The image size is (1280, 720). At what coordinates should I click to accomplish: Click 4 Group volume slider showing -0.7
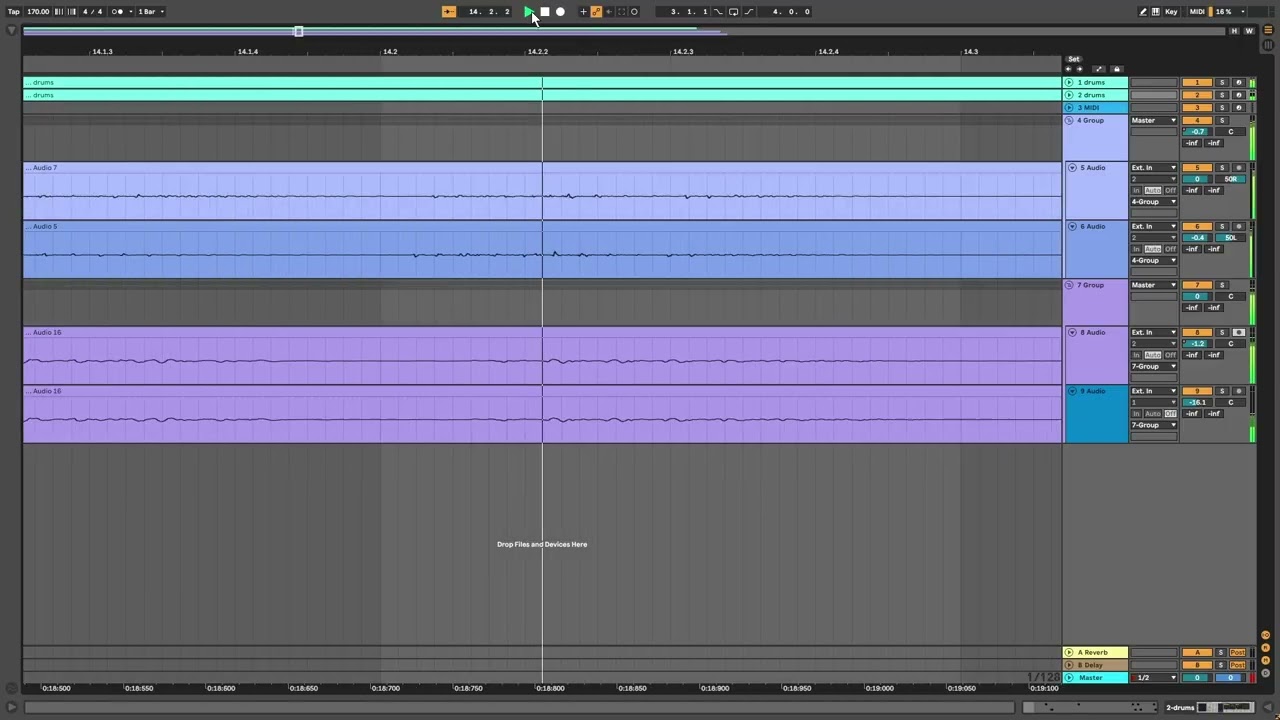[1197, 132]
